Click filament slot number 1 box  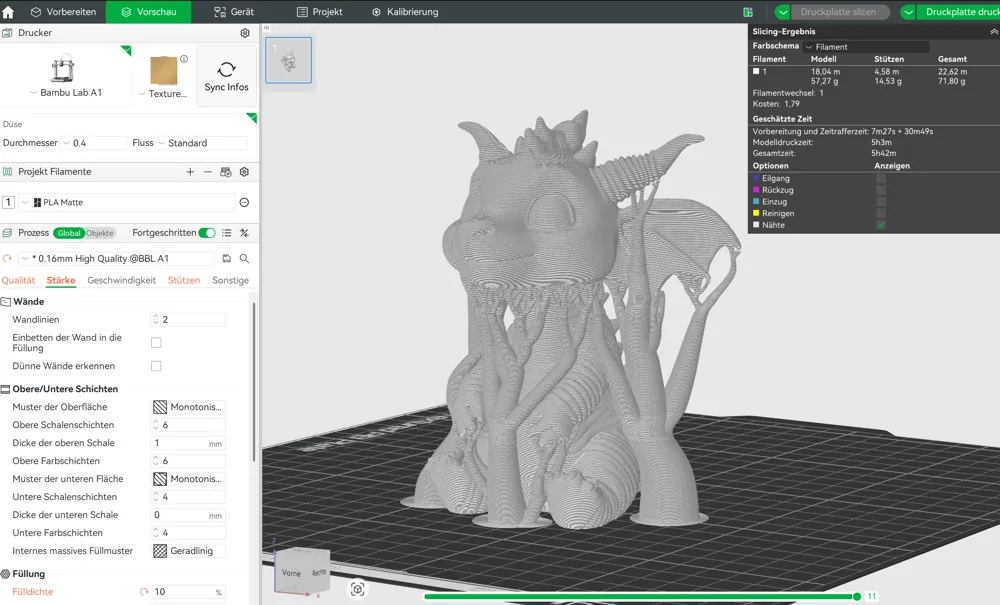(8, 202)
